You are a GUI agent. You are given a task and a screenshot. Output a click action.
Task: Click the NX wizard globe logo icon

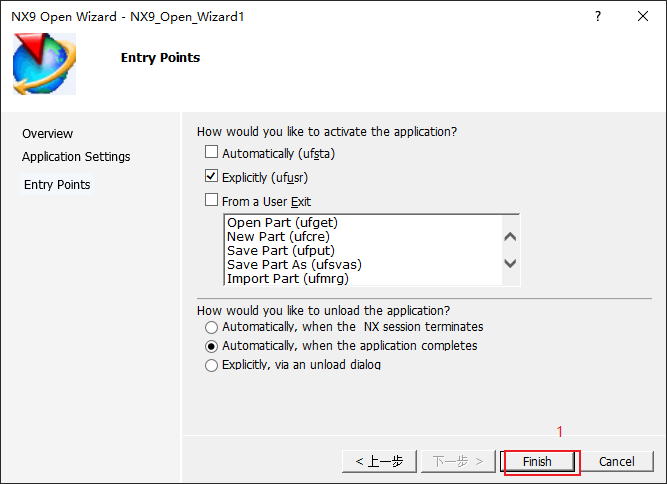(x=44, y=64)
